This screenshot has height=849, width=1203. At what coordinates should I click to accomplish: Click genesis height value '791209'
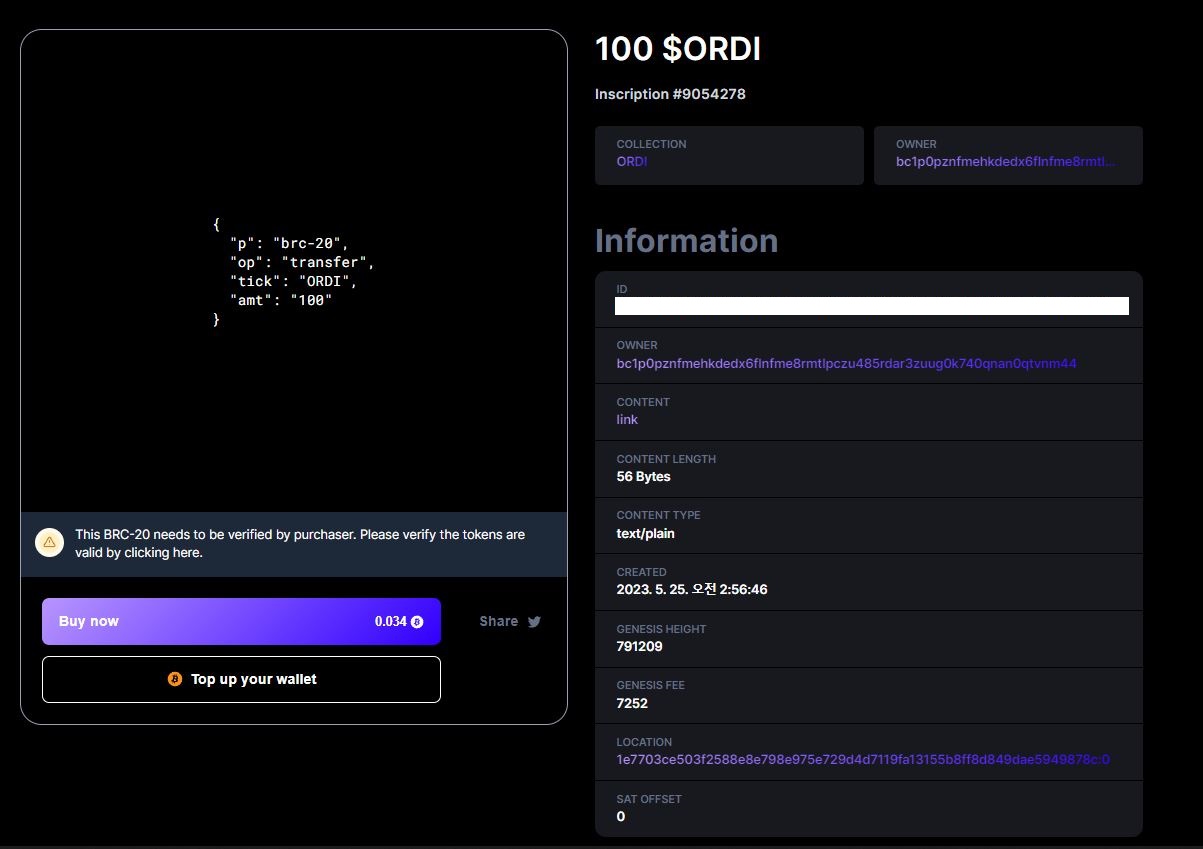click(x=639, y=647)
